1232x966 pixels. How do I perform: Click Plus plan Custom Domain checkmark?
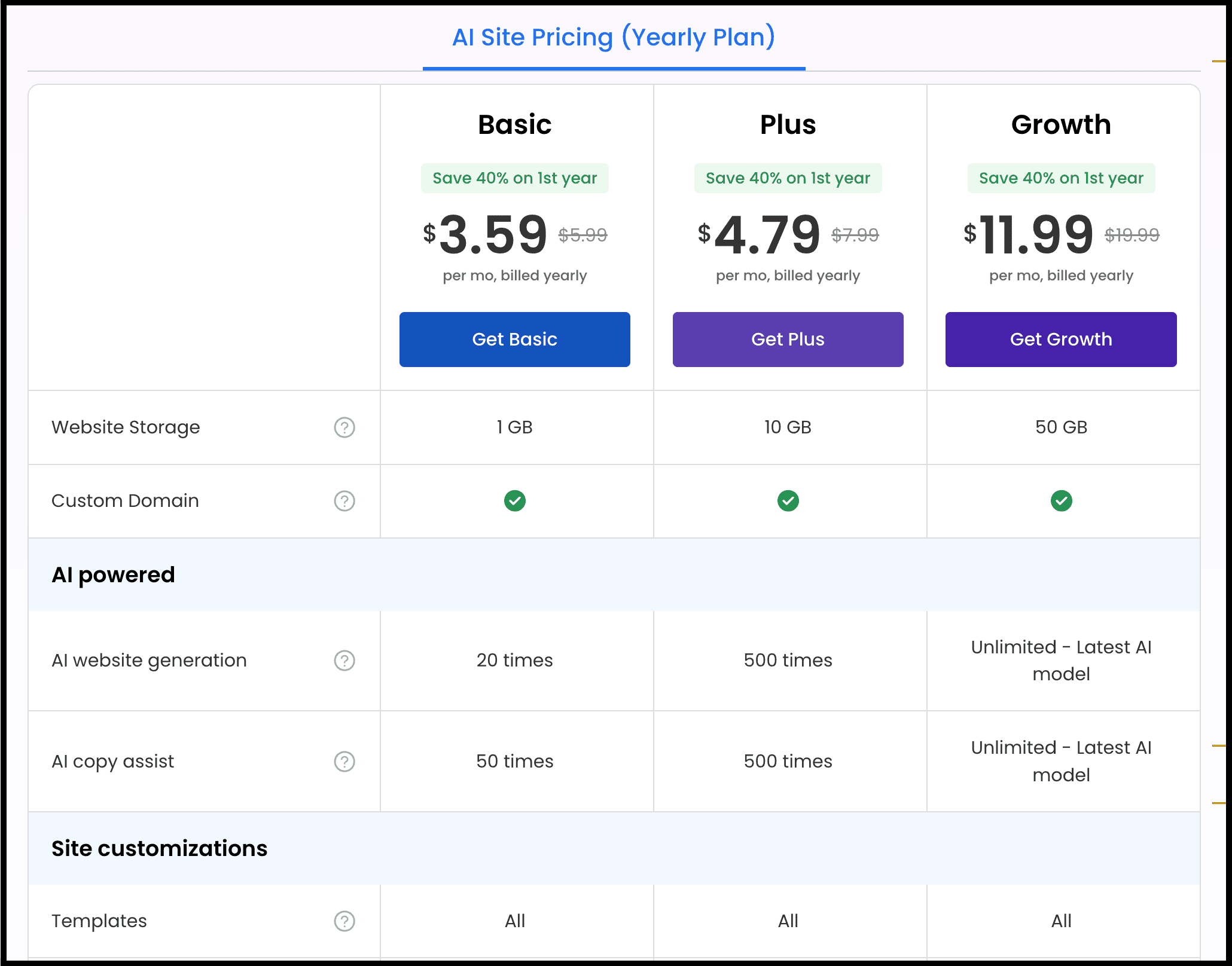[788, 501]
